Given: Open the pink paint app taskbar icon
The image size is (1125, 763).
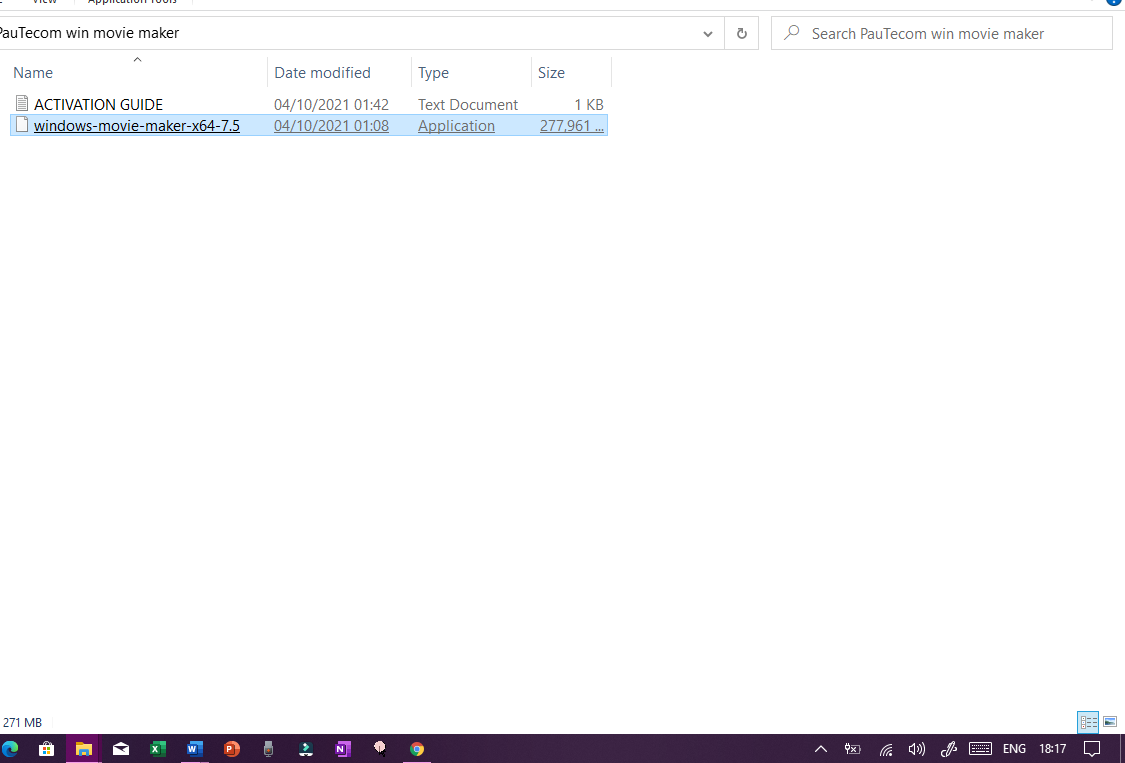Looking at the screenshot, I should (380, 749).
